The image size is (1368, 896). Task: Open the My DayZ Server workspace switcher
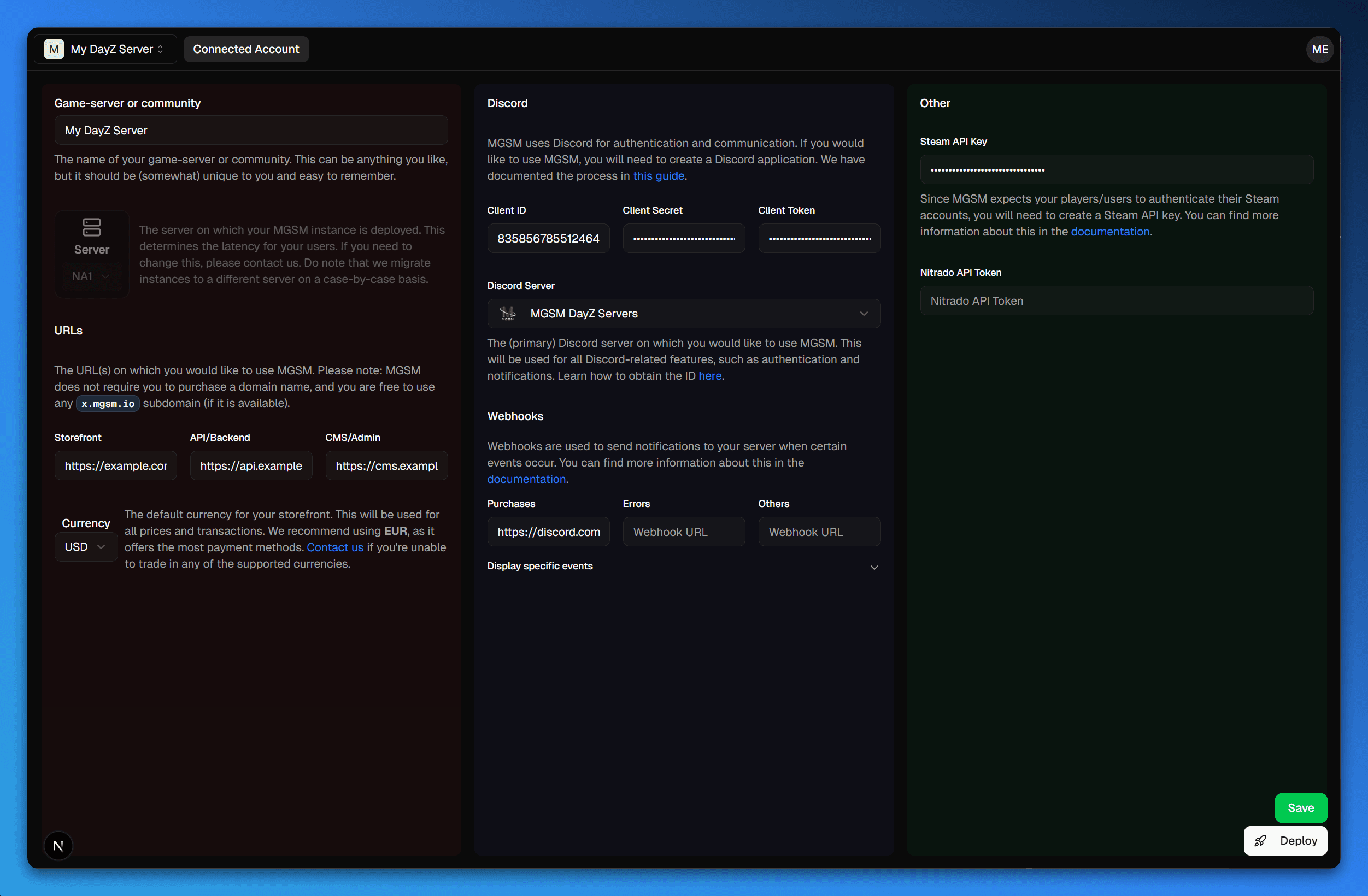pos(105,49)
